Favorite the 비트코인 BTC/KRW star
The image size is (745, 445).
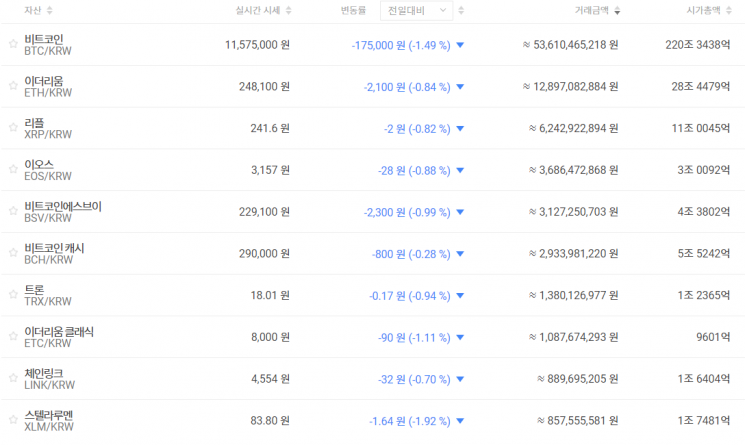click(13, 44)
